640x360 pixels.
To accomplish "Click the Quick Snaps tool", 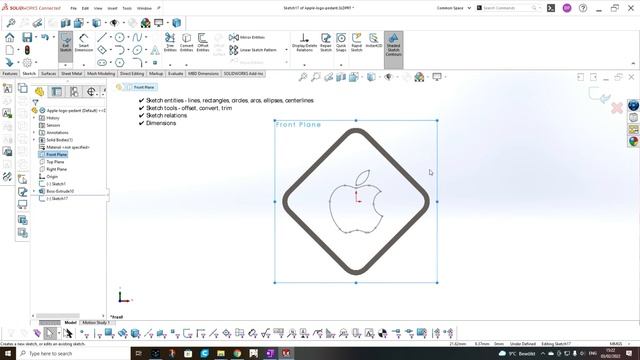I will pos(341,42).
